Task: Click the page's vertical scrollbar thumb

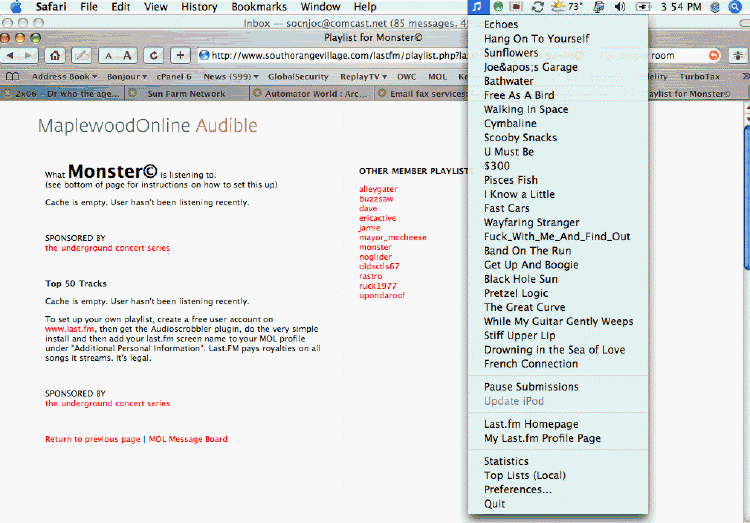Action: point(747,197)
